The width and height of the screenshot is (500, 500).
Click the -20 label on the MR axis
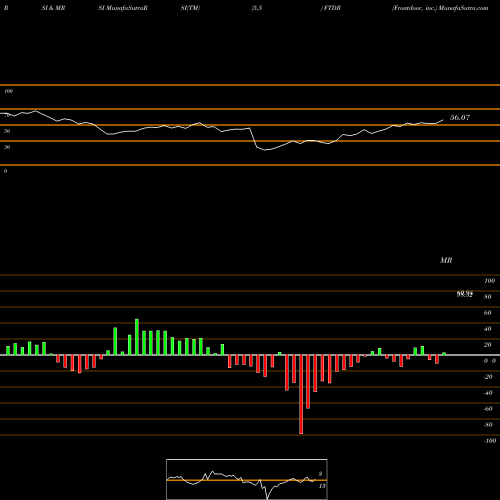(x=488, y=377)
